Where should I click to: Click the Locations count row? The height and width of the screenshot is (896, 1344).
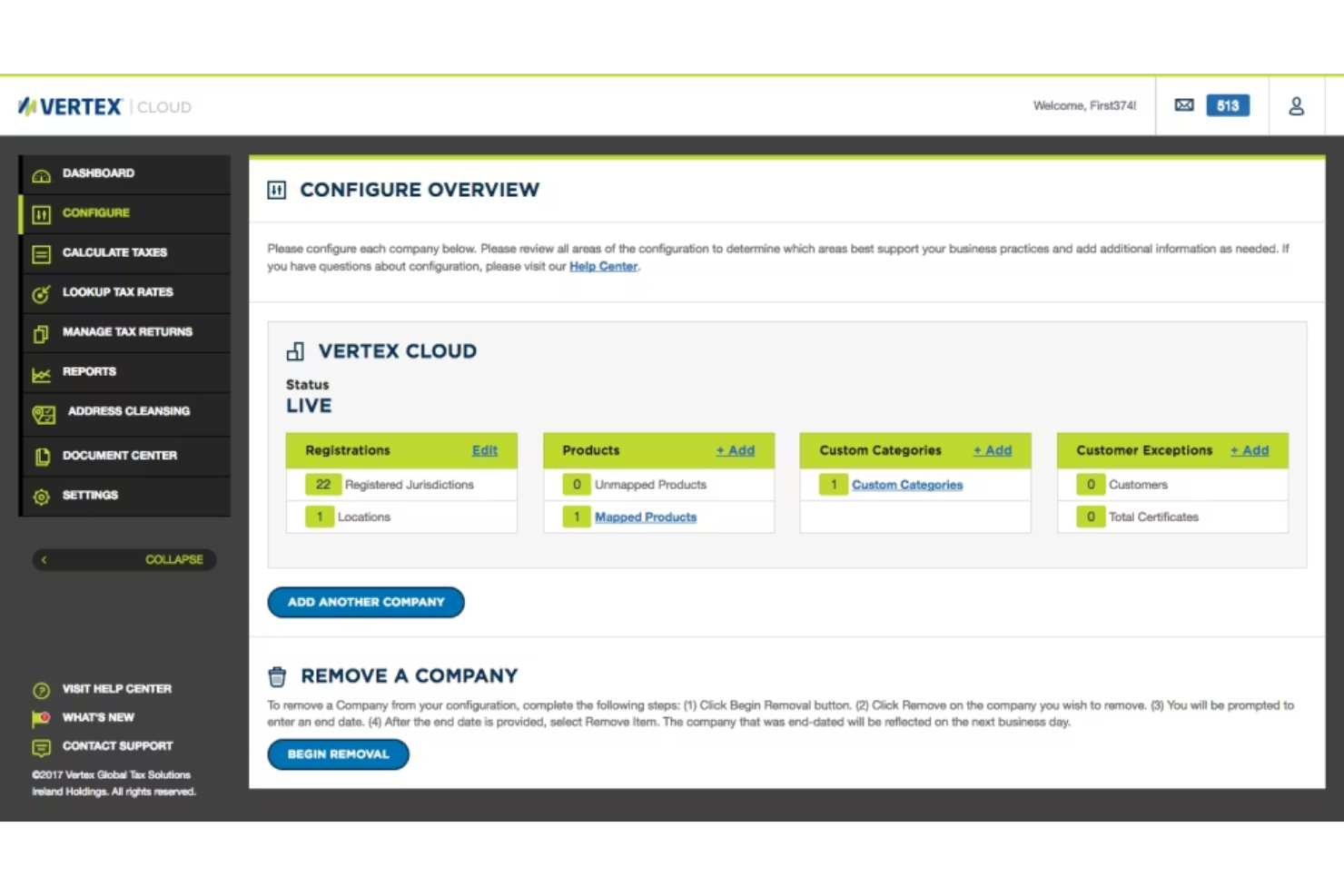click(x=401, y=517)
